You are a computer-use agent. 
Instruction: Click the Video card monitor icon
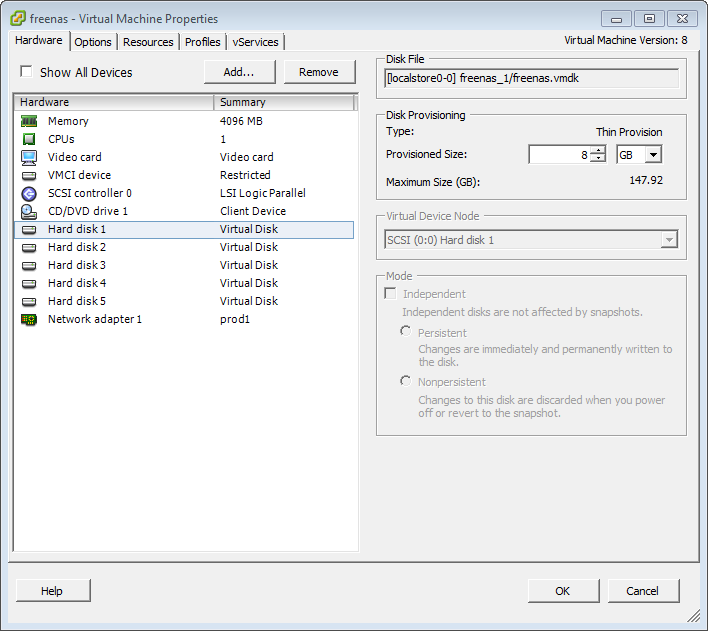29,157
